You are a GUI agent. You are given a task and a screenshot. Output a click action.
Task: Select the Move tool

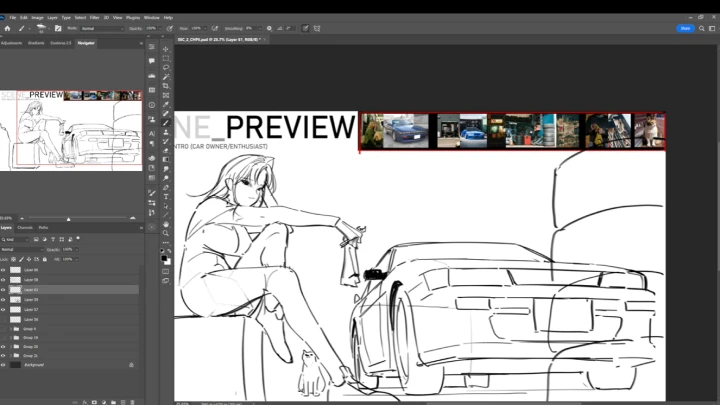click(x=166, y=49)
